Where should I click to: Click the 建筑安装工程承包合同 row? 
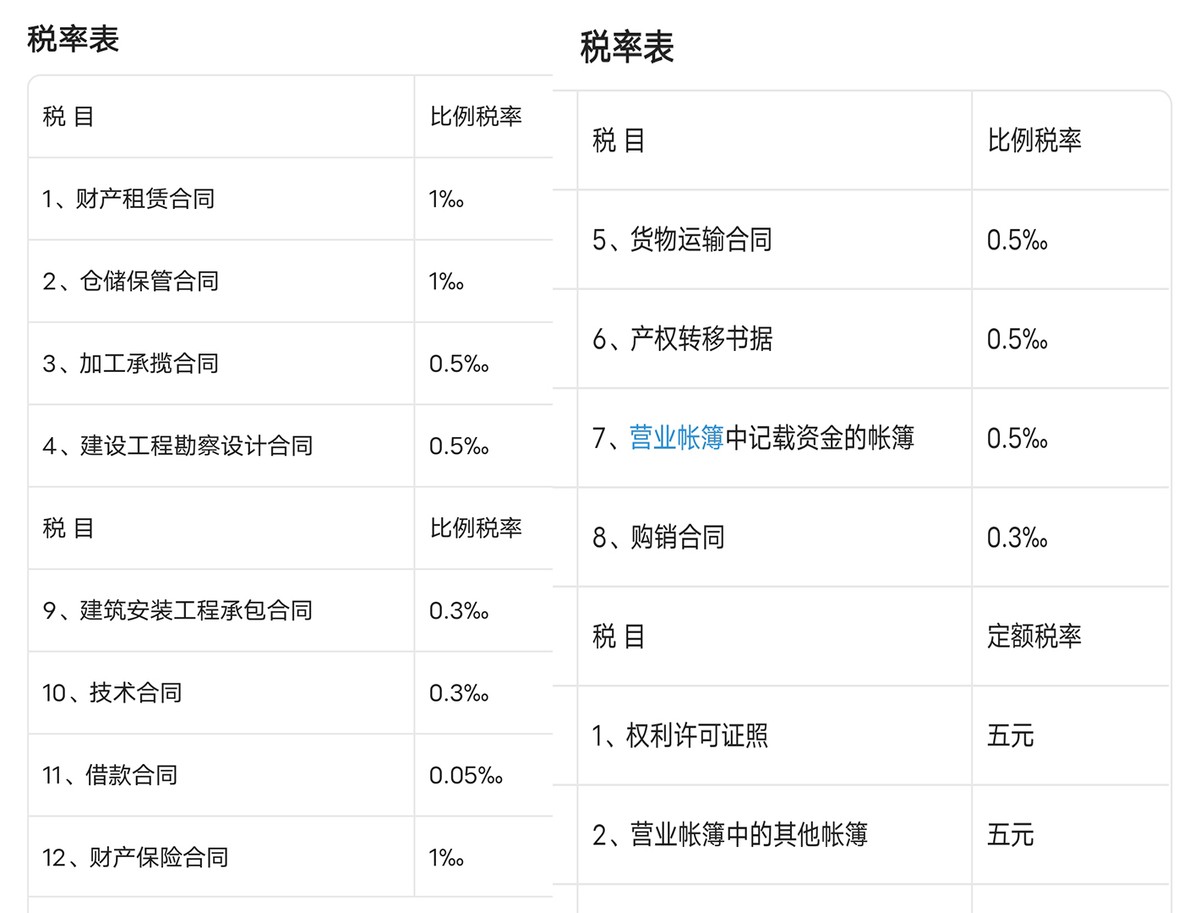coord(177,610)
